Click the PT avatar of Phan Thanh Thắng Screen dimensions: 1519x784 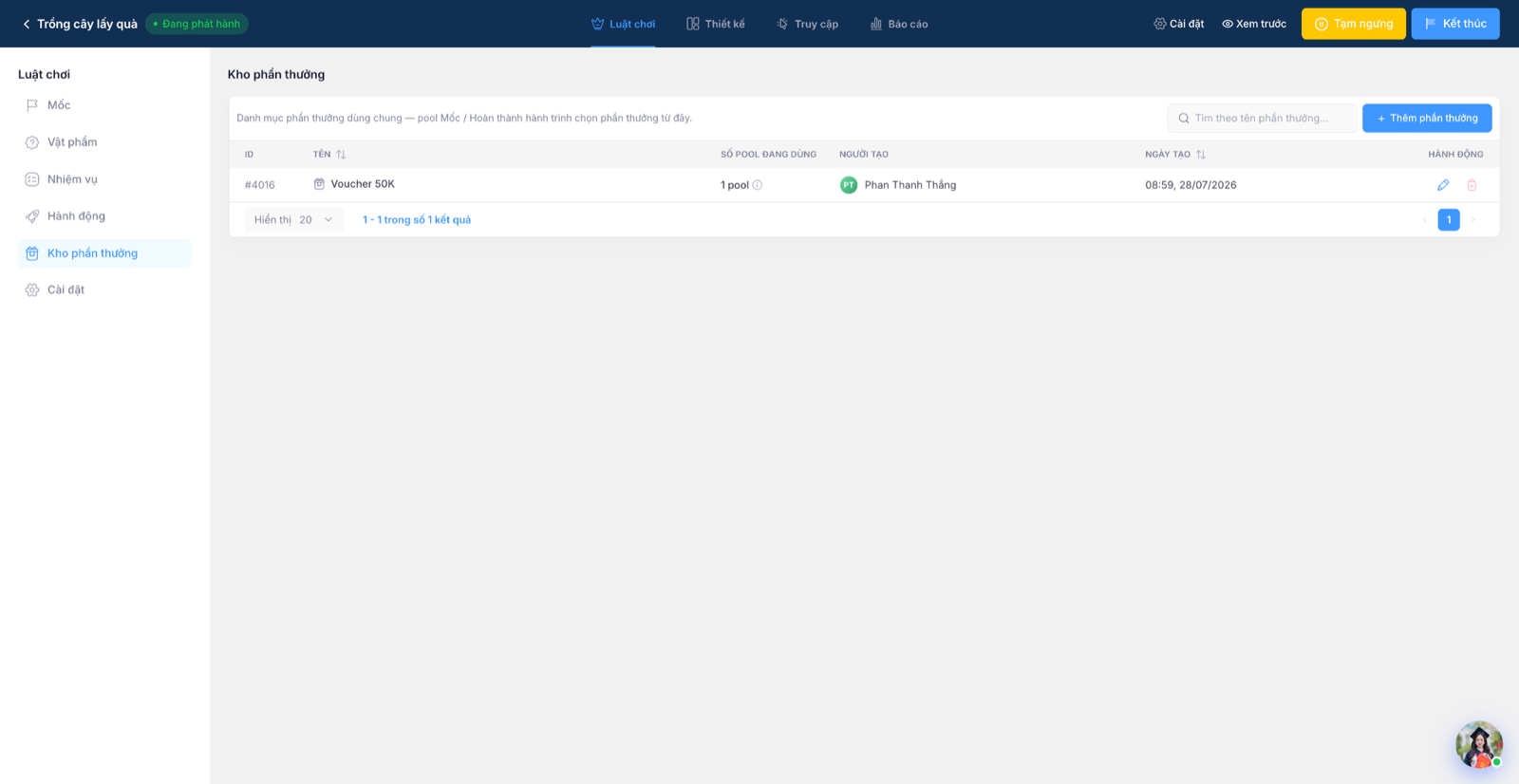(849, 185)
